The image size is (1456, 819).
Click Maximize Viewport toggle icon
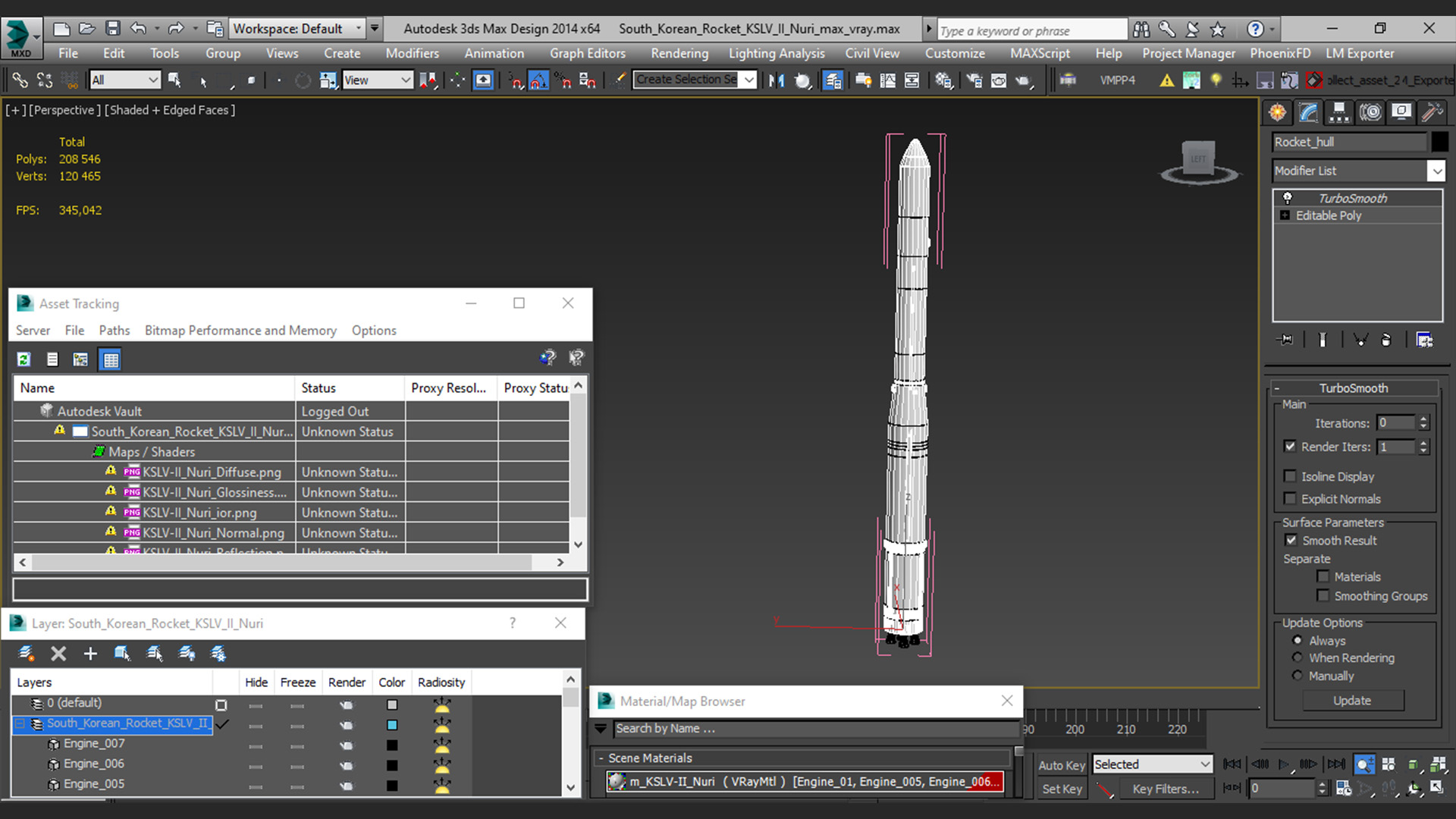pos(1438,788)
